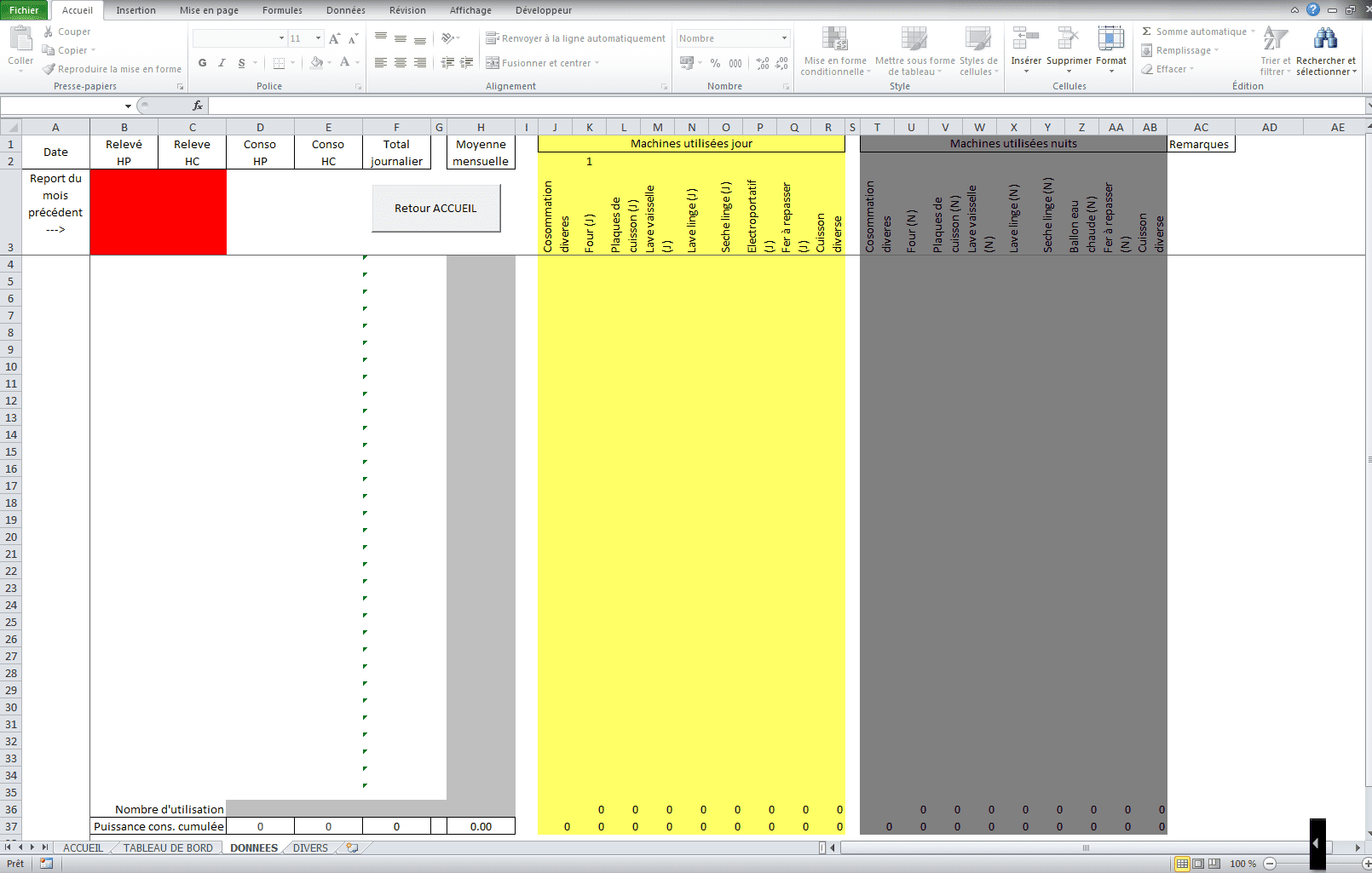
Task: Switch to the Formules ribbon tab
Action: pos(282,10)
